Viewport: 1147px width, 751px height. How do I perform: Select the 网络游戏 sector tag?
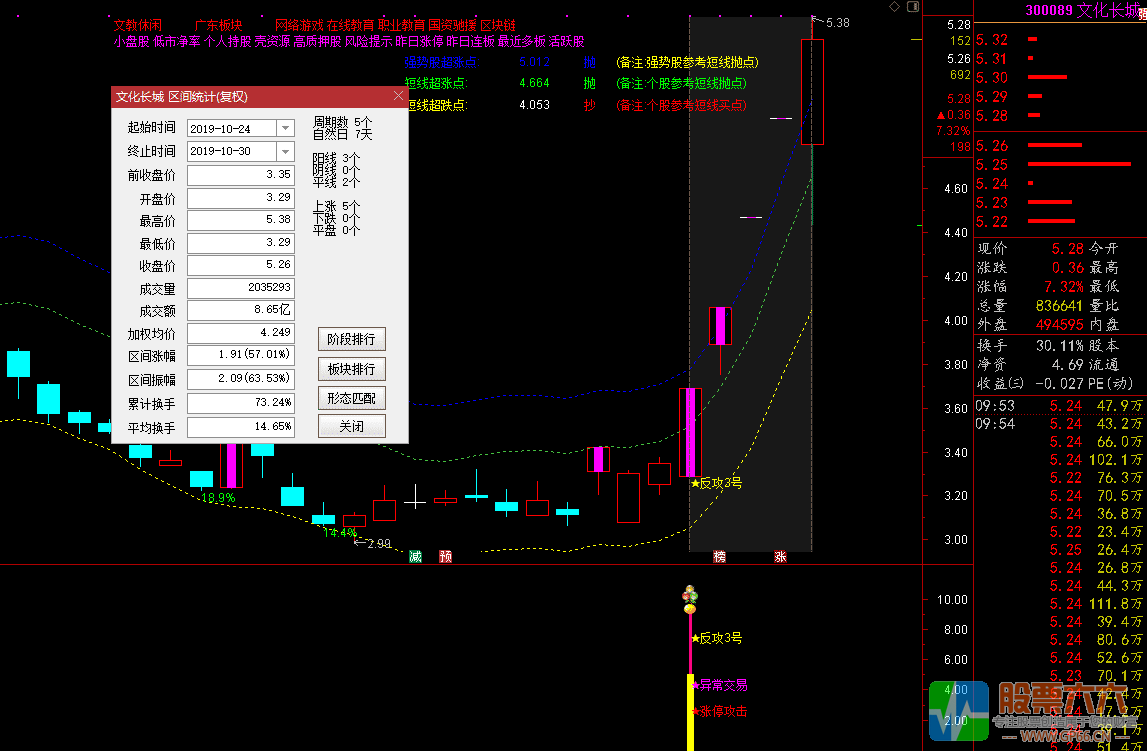[x=297, y=25]
